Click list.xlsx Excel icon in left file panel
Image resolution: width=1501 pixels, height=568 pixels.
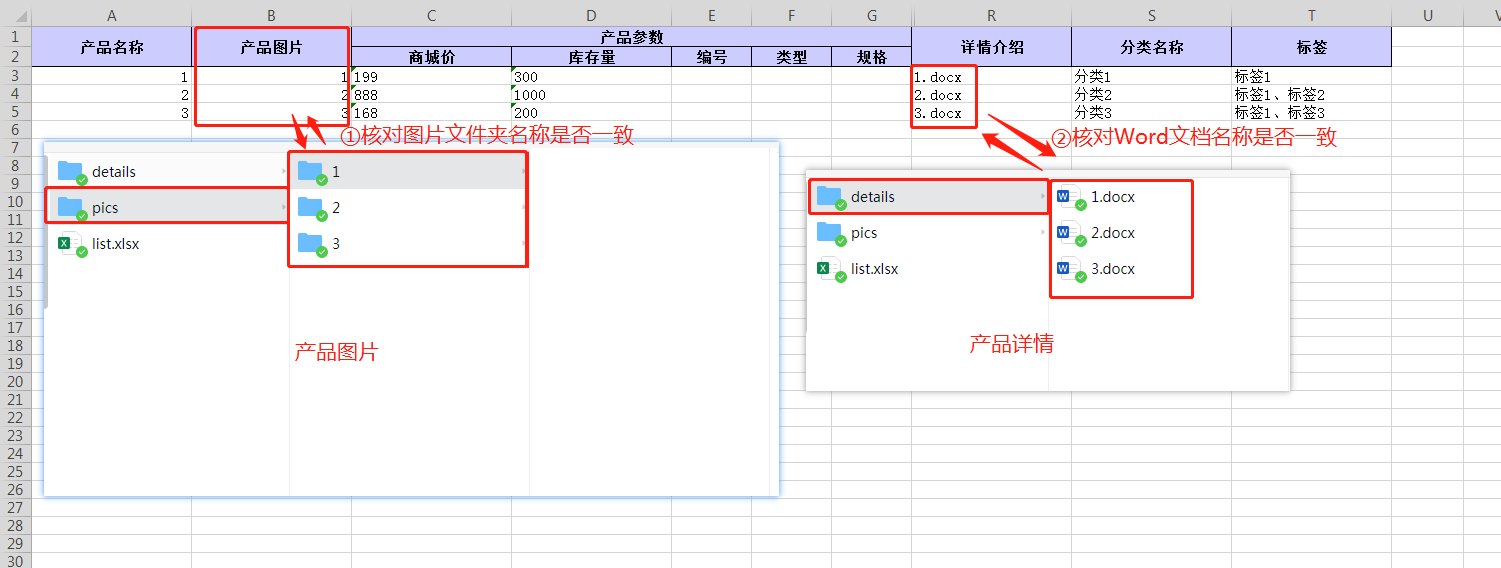click(71, 243)
